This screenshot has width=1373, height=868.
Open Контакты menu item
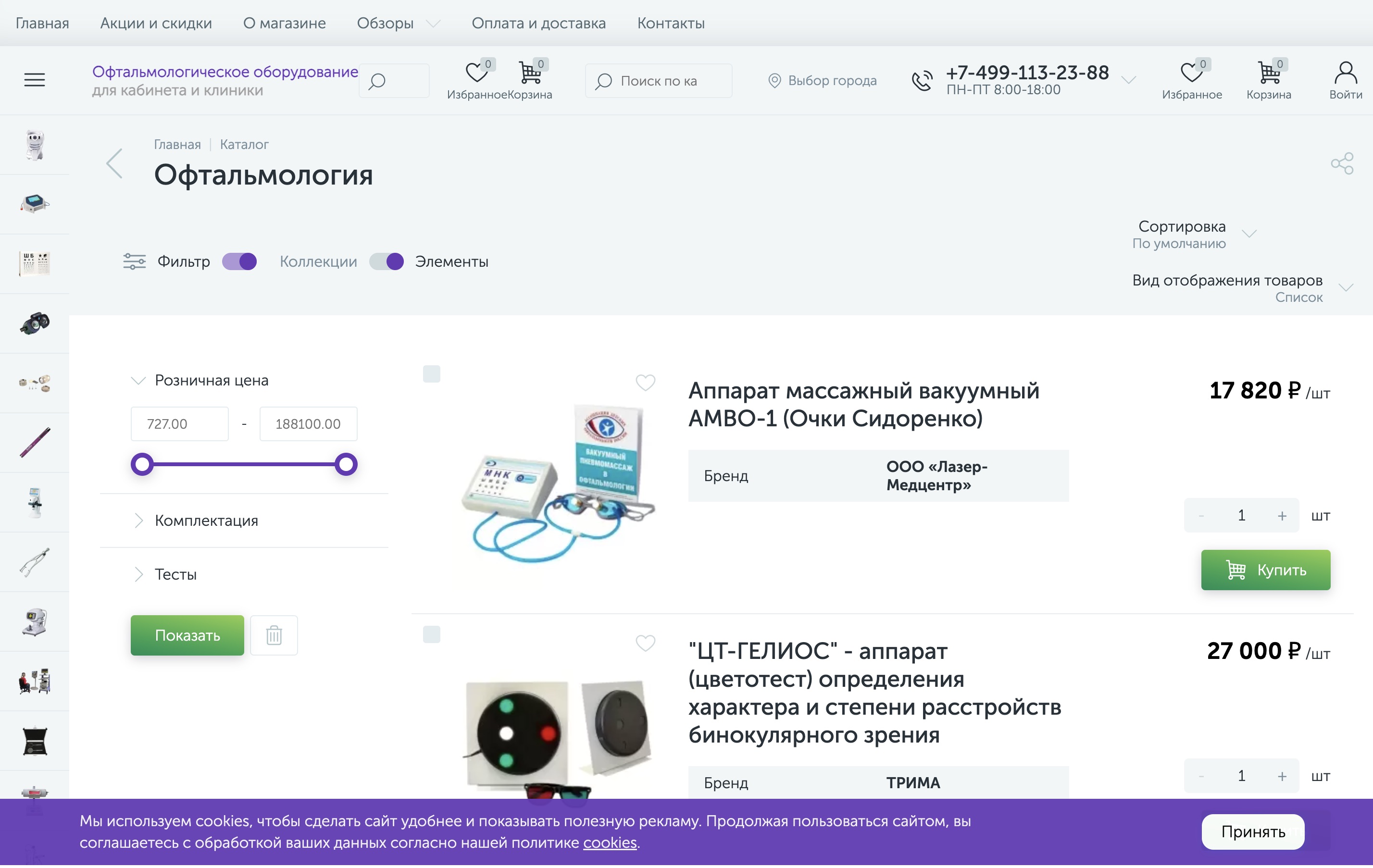(x=671, y=24)
